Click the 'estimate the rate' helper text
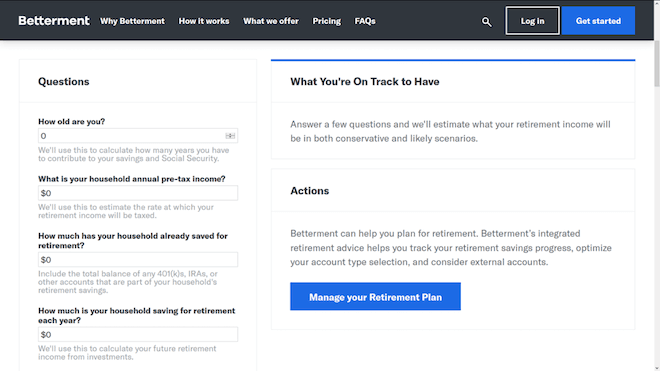 (126, 211)
